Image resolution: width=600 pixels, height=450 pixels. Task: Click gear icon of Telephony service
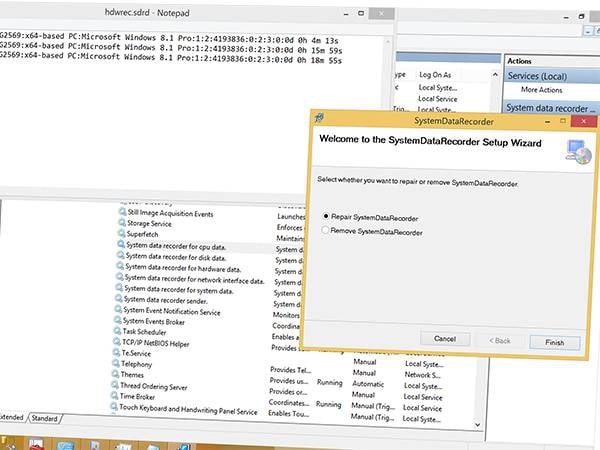click(116, 362)
